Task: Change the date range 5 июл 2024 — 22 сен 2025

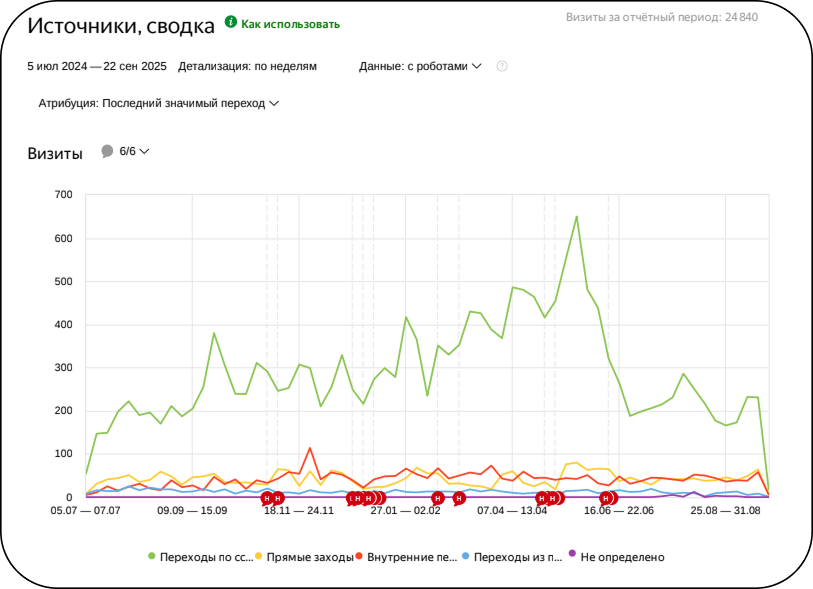Action: 97,66
